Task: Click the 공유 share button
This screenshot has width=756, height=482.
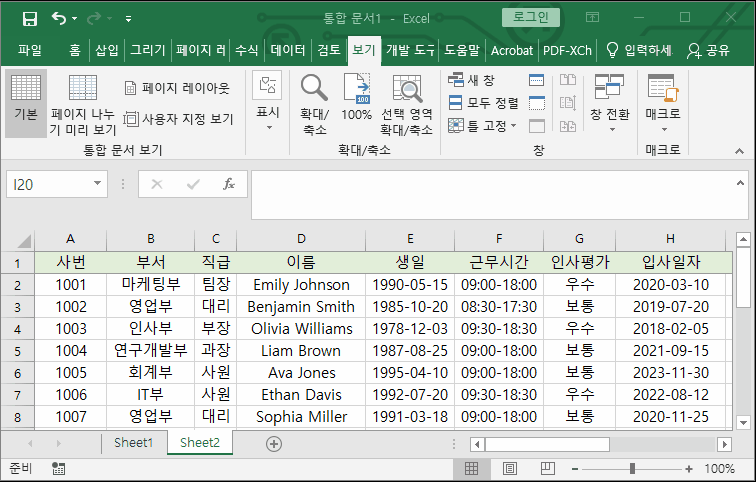Action: click(x=708, y=50)
